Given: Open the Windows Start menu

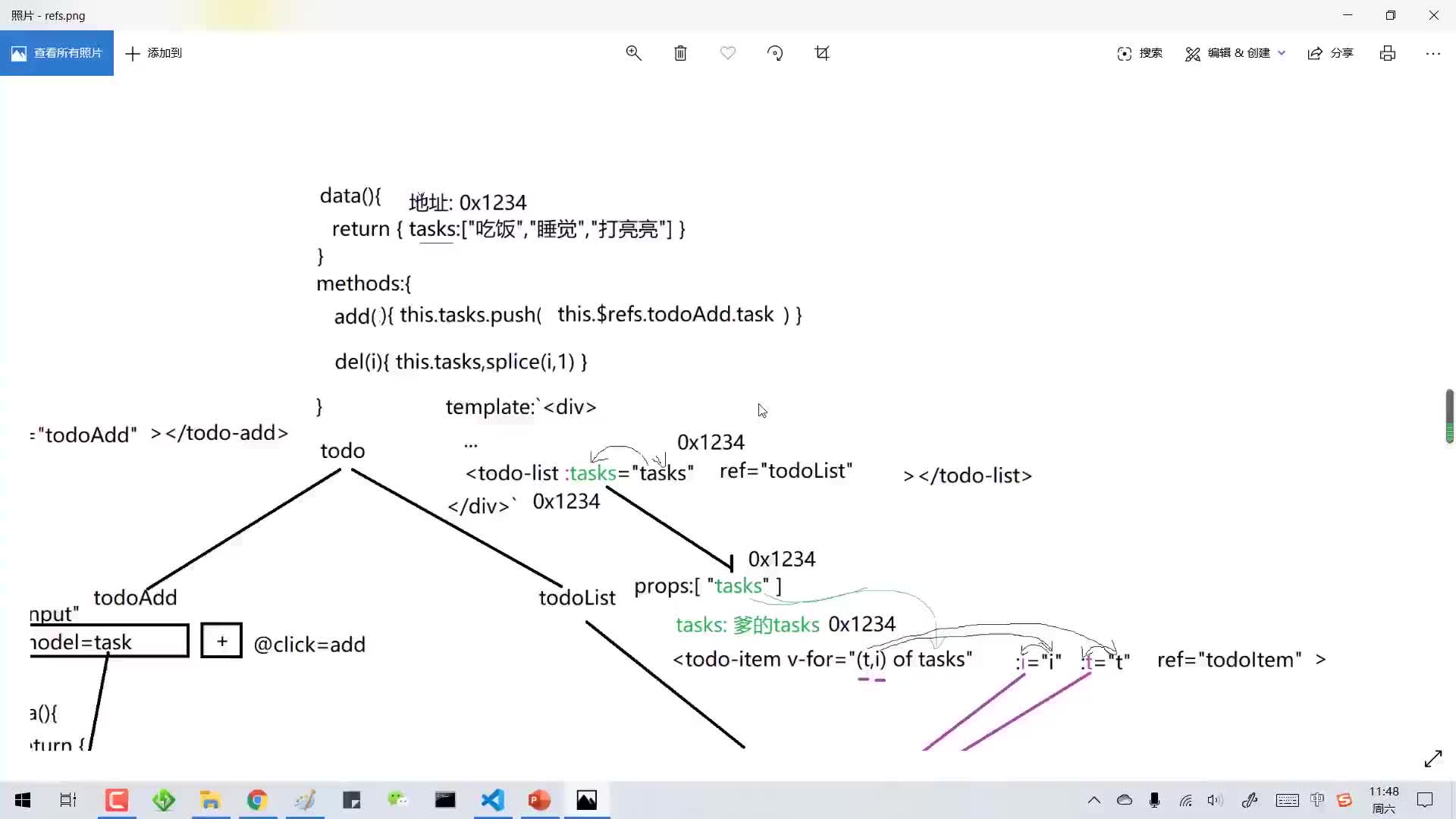Looking at the screenshot, I should click(x=23, y=800).
